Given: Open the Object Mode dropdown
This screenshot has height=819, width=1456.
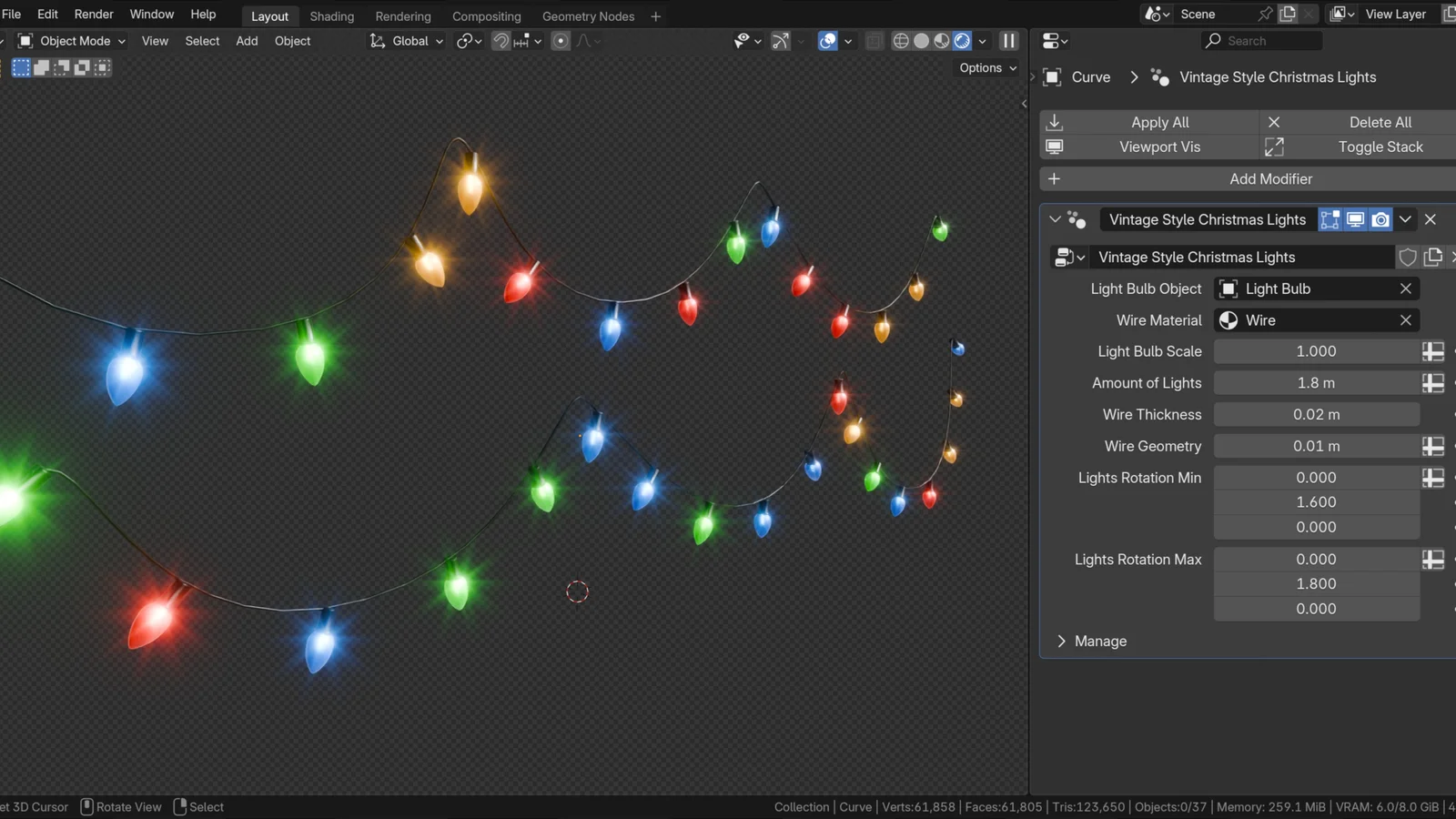Looking at the screenshot, I should [71, 41].
